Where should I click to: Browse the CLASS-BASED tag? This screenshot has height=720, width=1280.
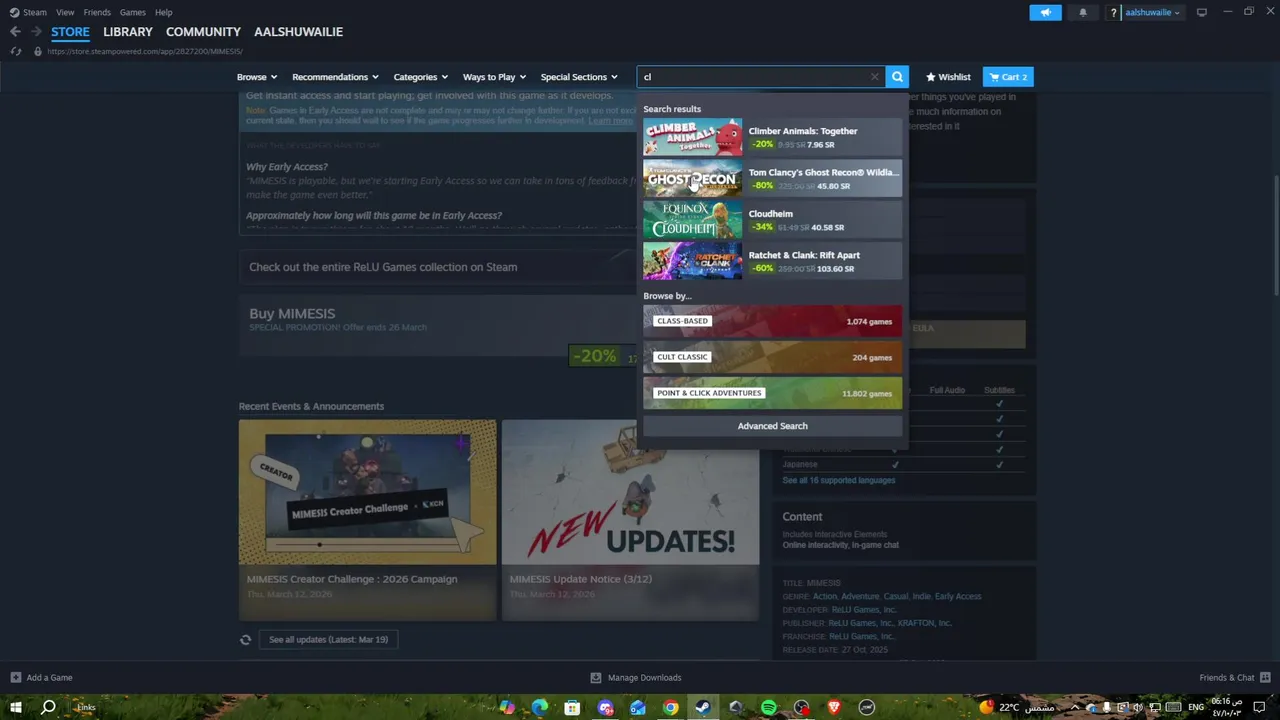pos(772,321)
